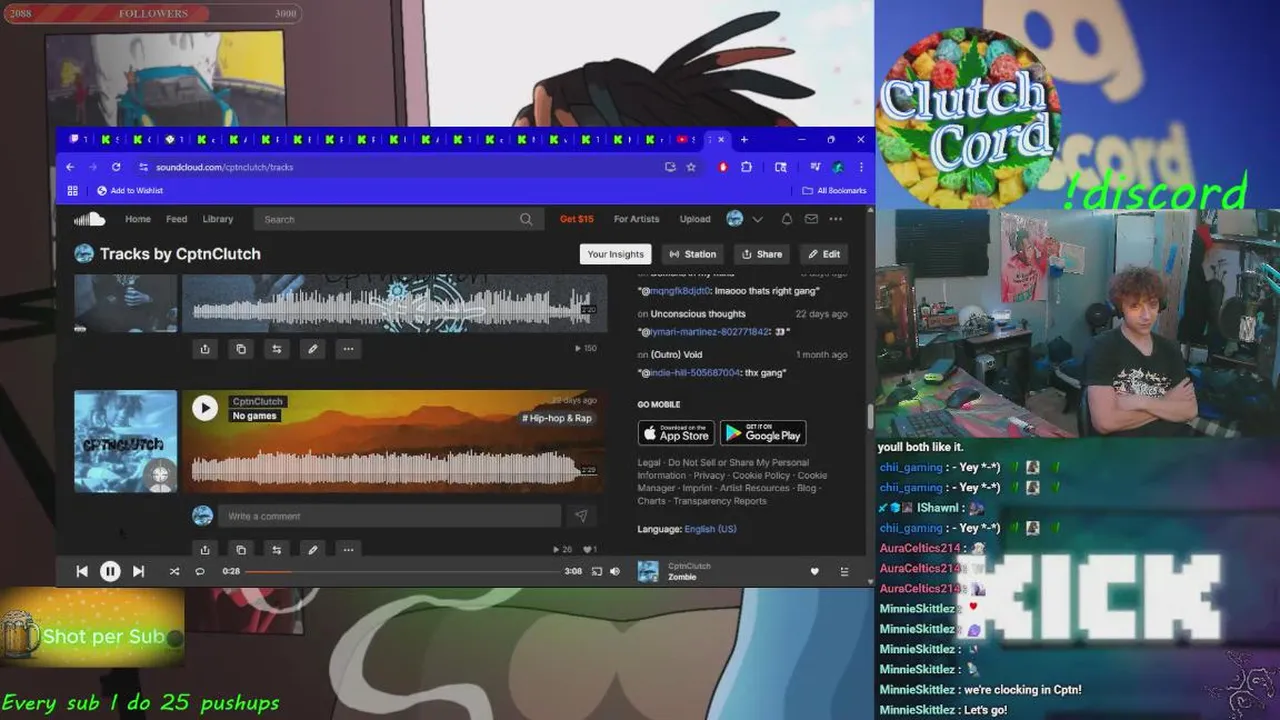Edit the upper track with the pencil icon

[313, 349]
